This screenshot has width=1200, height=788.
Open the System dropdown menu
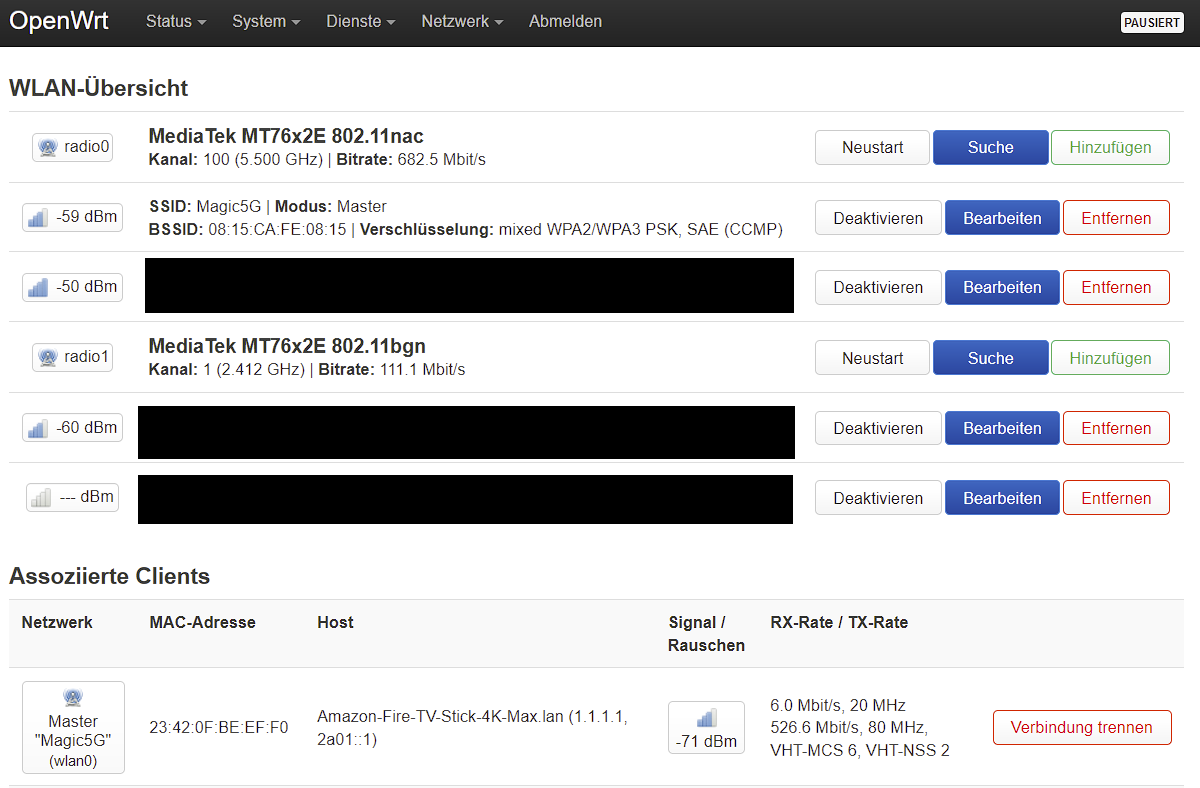coord(265,21)
